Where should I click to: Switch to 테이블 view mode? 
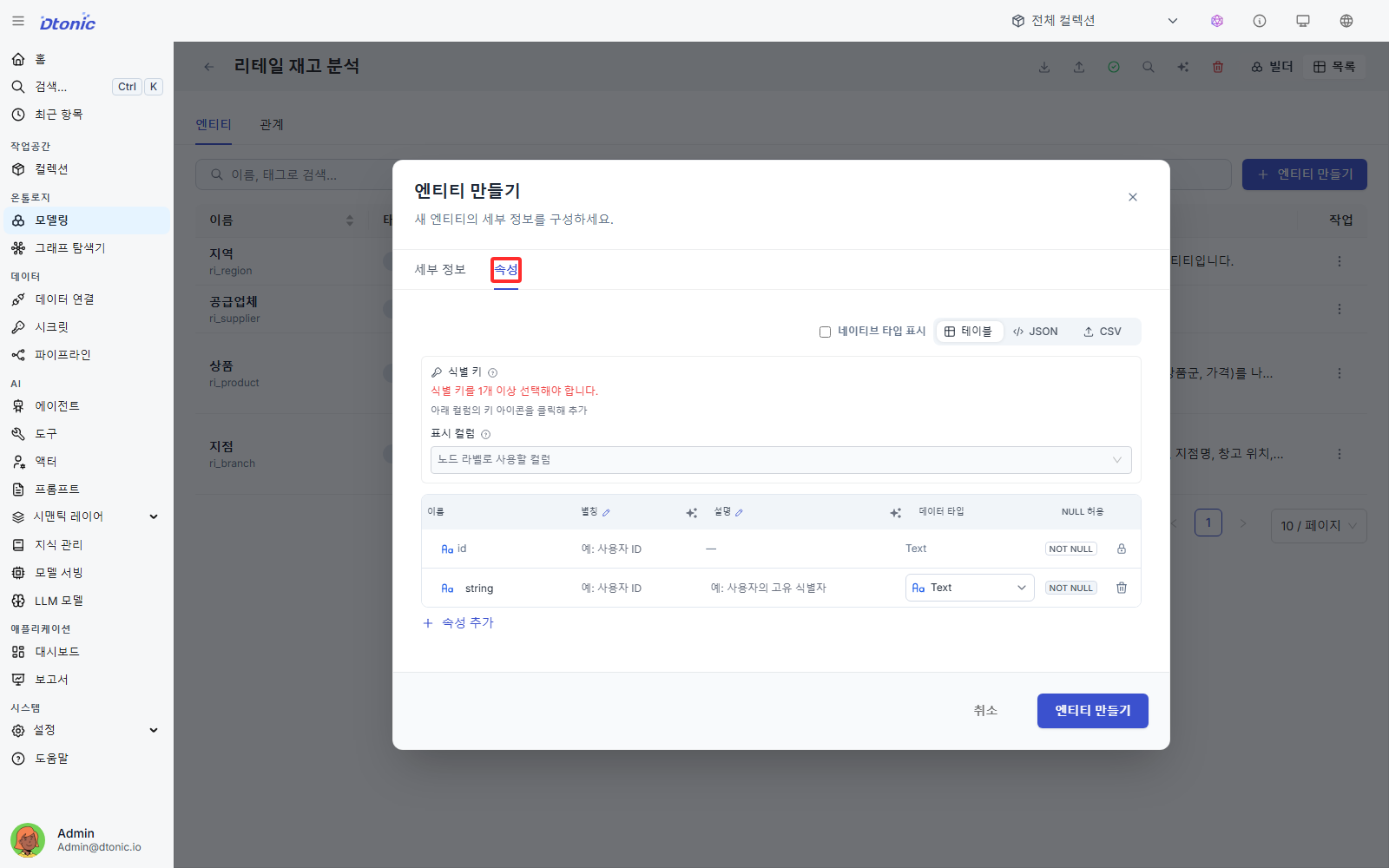(x=969, y=332)
